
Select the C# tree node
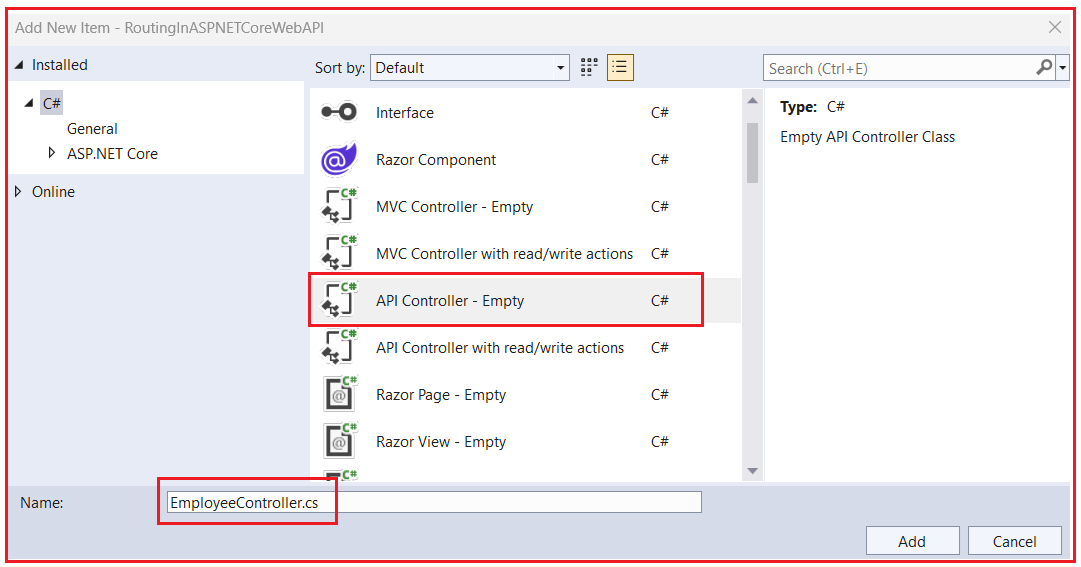[x=52, y=103]
